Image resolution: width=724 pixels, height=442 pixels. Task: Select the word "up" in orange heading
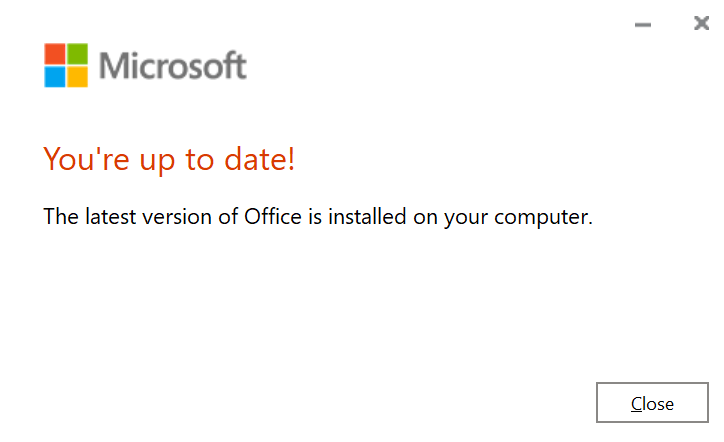[159, 161]
